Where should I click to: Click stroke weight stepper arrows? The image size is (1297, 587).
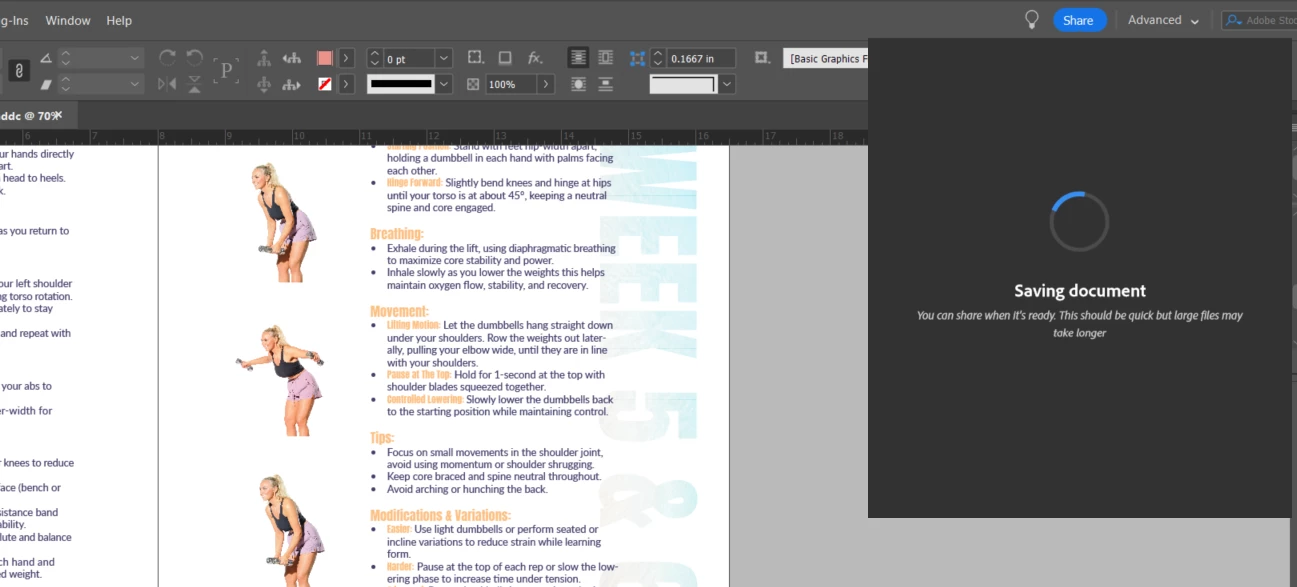click(375, 58)
